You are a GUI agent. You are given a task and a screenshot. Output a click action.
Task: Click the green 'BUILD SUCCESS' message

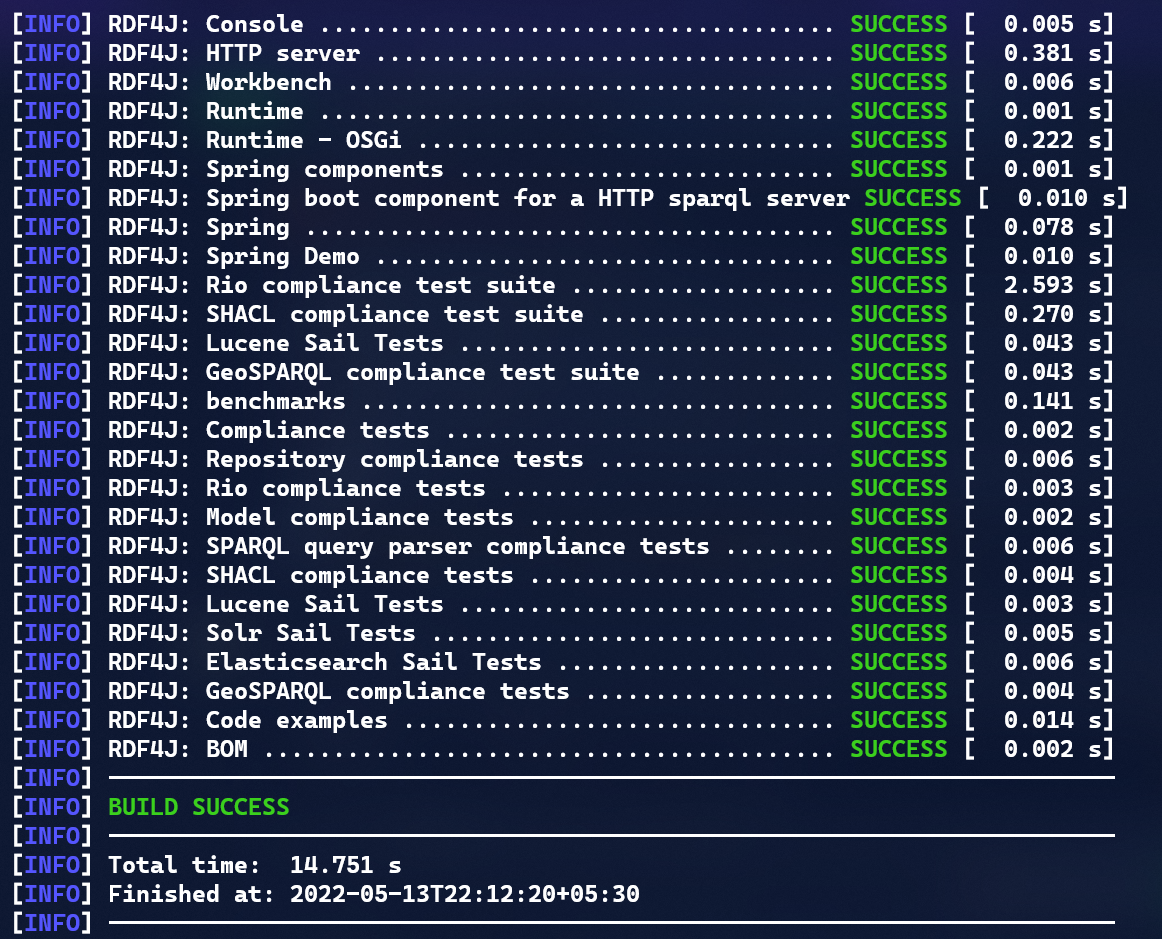pyautogui.click(x=199, y=807)
